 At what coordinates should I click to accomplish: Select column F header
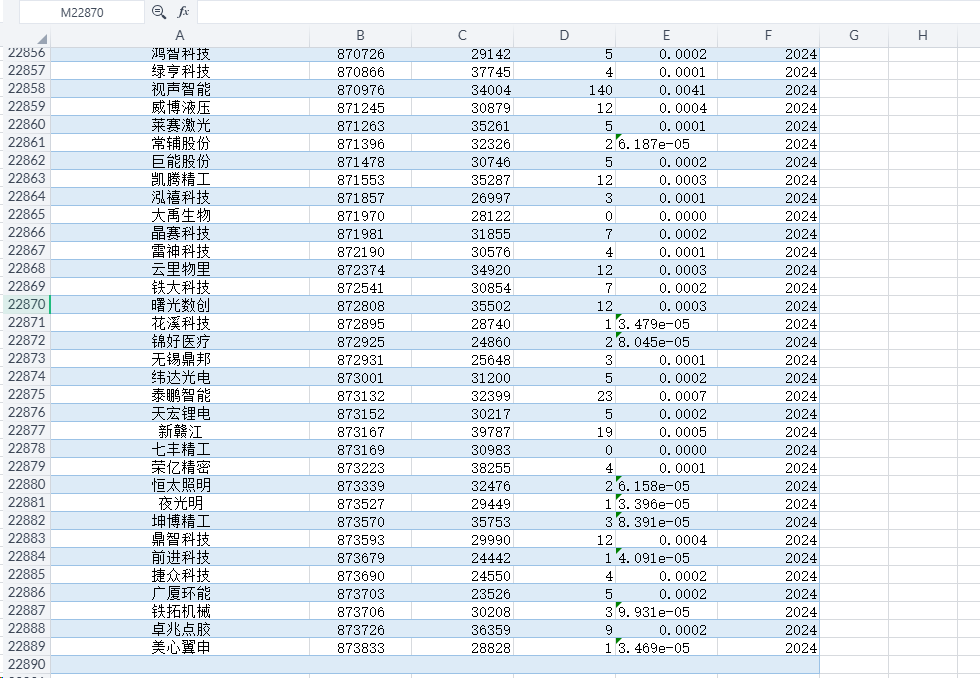click(x=768, y=36)
